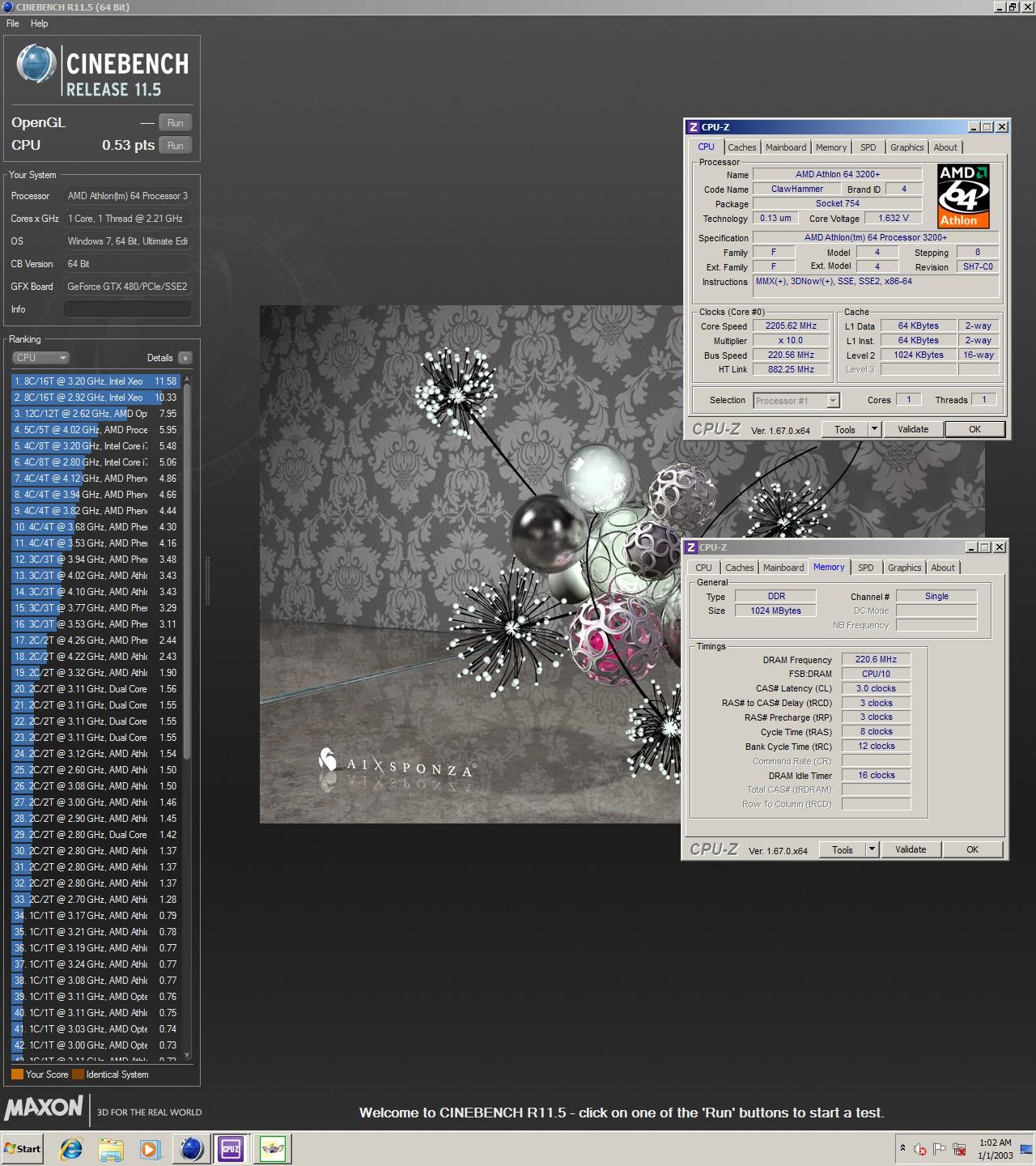This screenshot has width=1036, height=1166.
Task: Open SPD tab in upper CPU-Z window
Action: coord(868,147)
